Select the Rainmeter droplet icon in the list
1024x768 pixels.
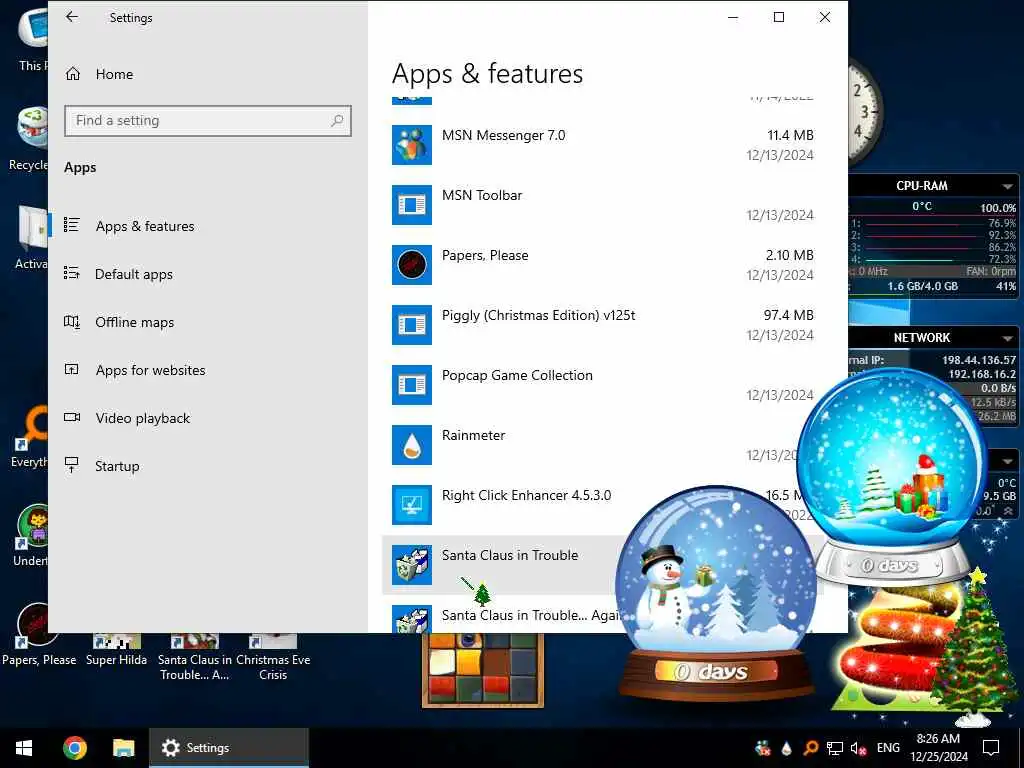click(411, 445)
